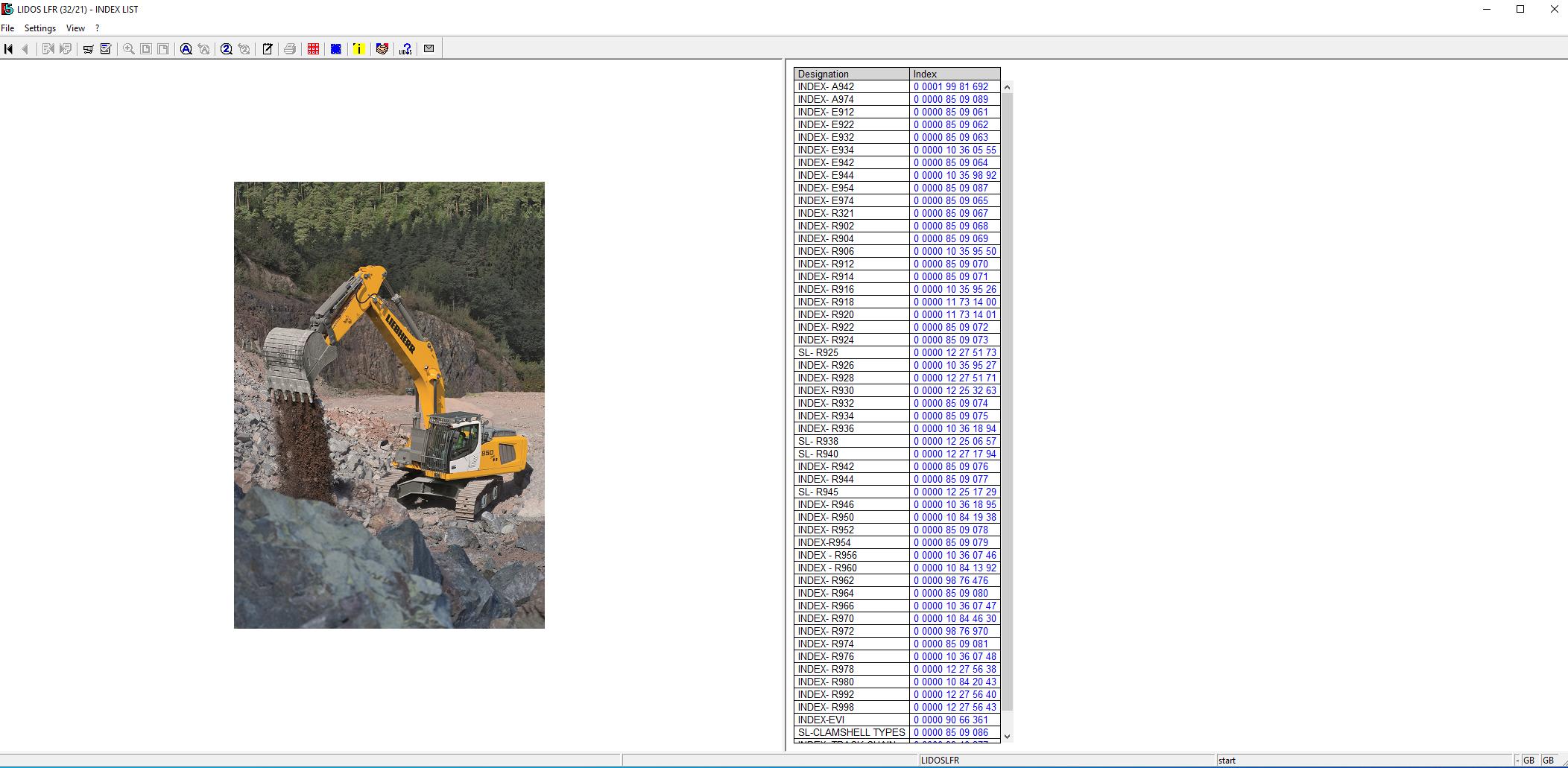
Task: Click the previous page arrow icon
Action: pos(25,49)
